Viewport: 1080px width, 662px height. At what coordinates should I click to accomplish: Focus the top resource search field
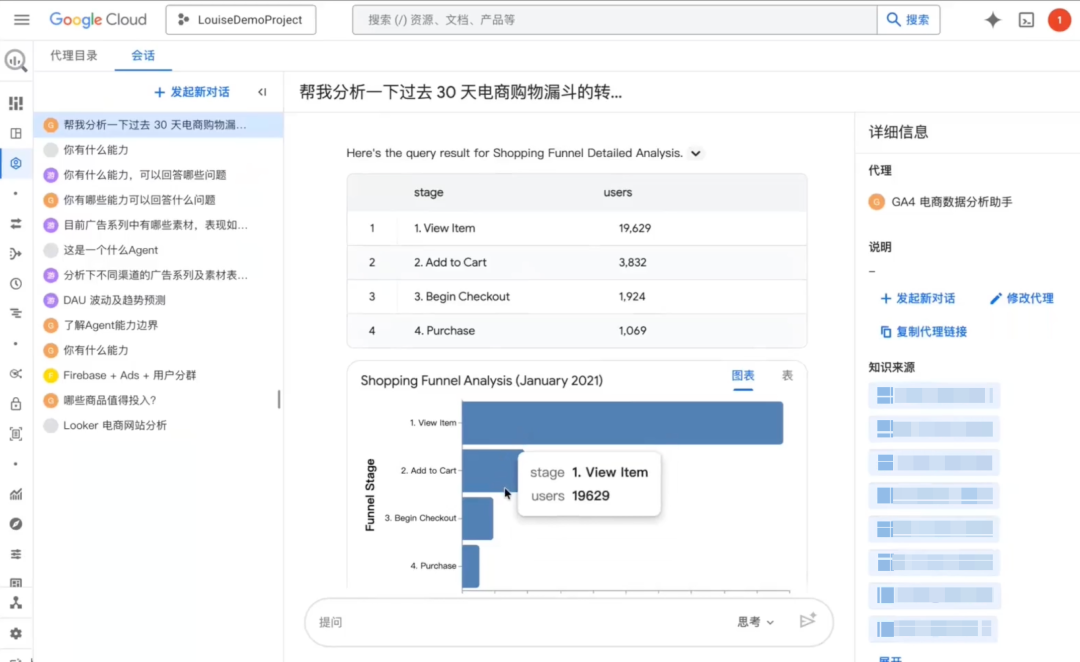[x=614, y=20]
